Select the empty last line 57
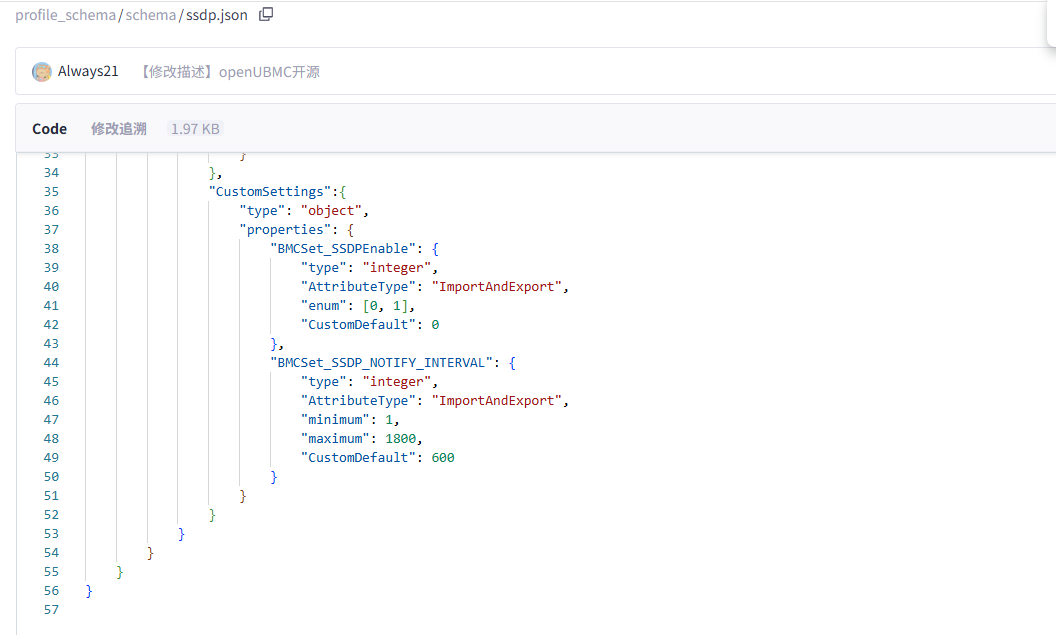The image size is (1056, 635). click(x=51, y=610)
